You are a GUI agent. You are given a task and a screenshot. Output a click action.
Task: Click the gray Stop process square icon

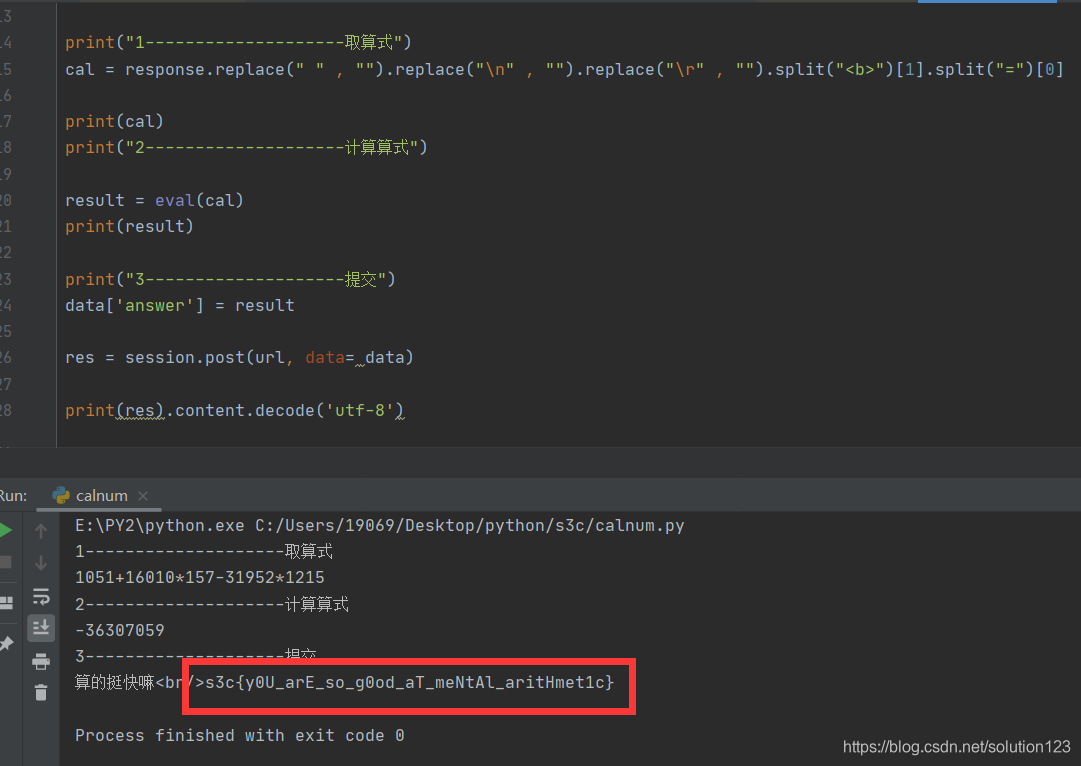pyautogui.click(x=5, y=563)
